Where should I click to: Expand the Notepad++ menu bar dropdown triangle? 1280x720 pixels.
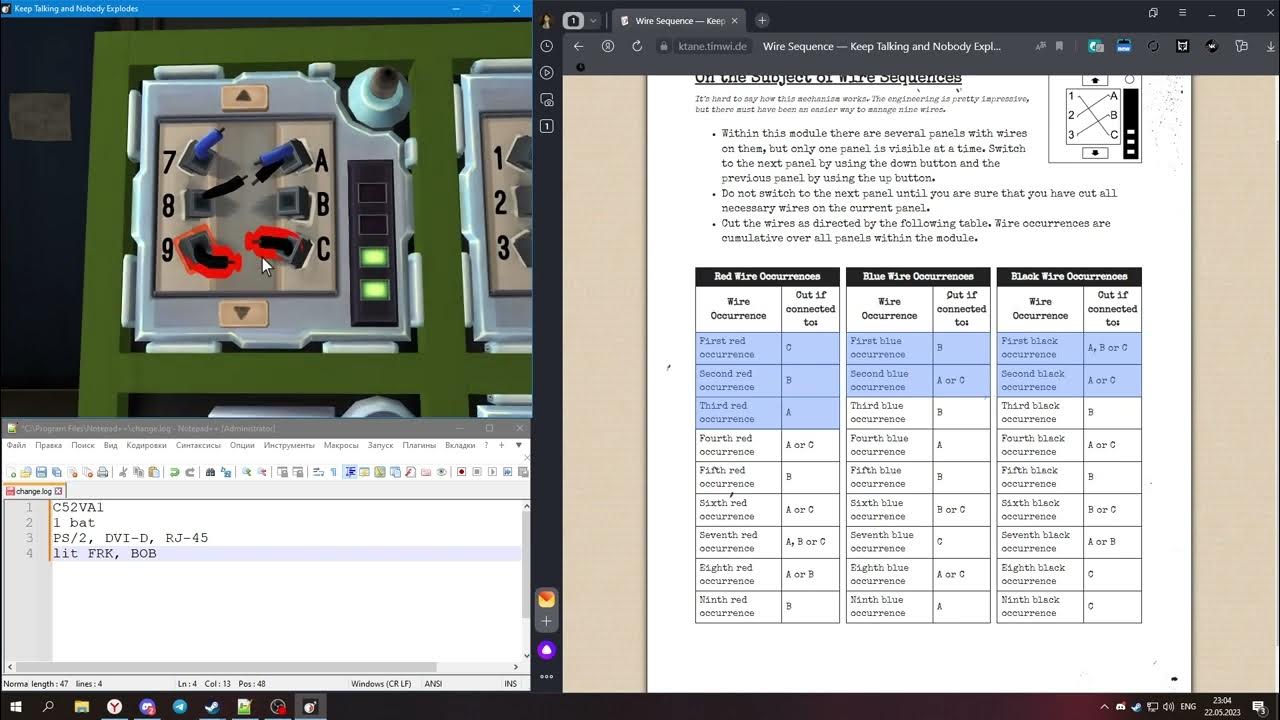(x=518, y=445)
